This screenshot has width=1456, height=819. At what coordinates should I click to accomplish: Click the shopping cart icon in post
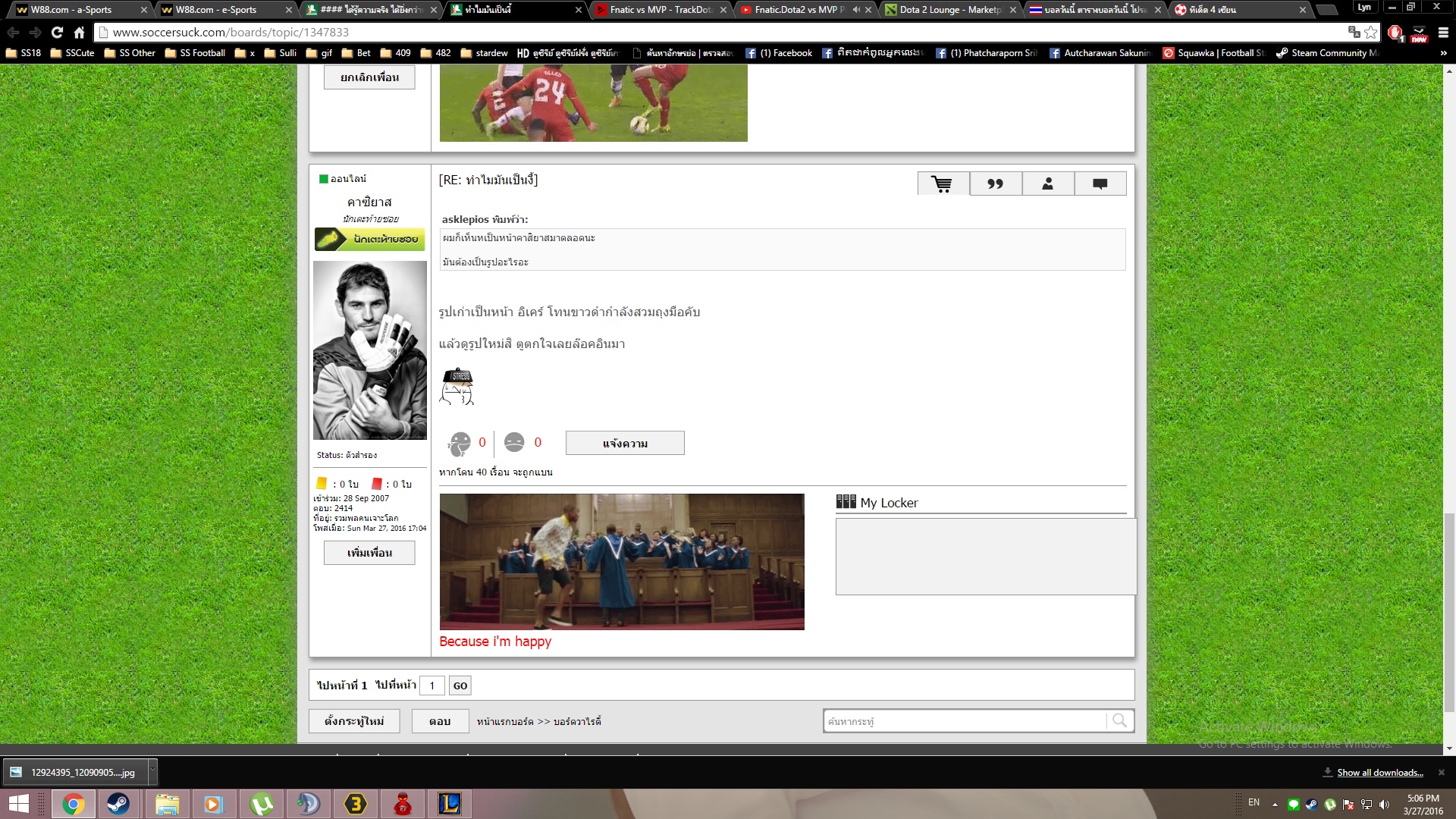click(943, 184)
